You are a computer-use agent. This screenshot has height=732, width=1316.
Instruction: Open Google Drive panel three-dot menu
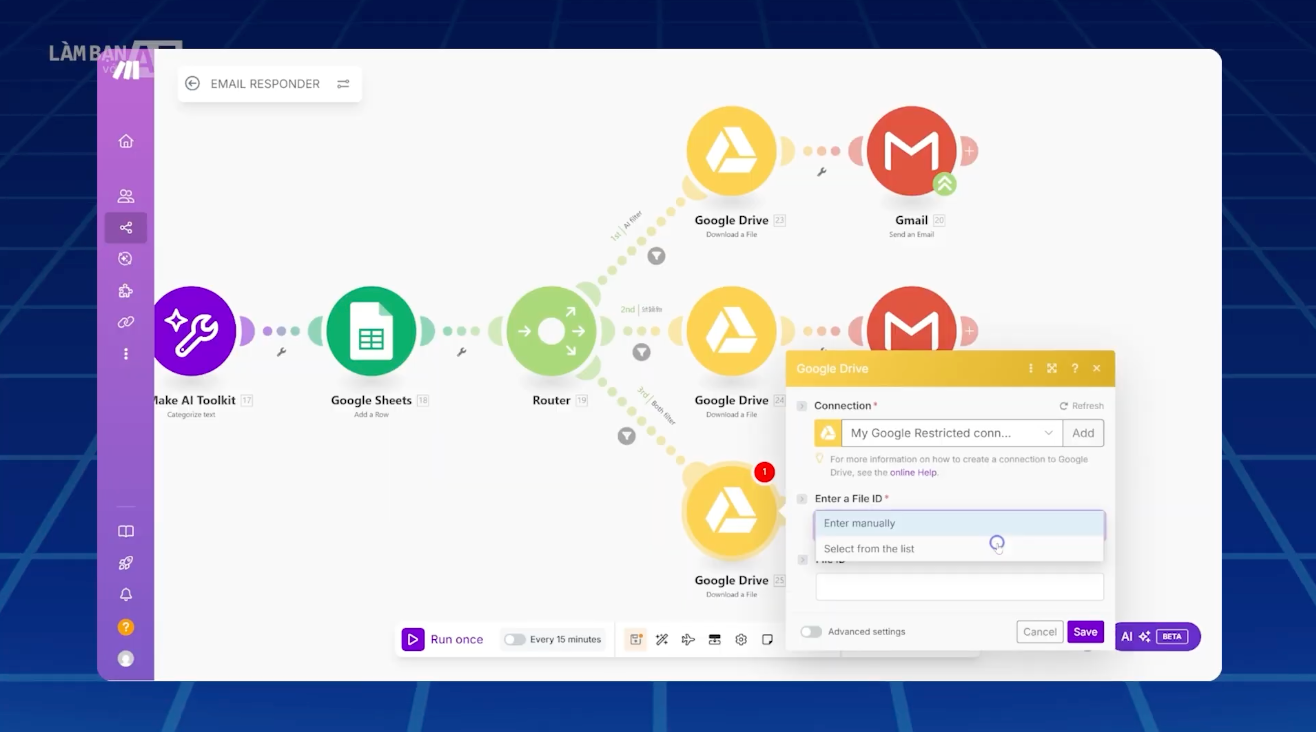click(1031, 369)
